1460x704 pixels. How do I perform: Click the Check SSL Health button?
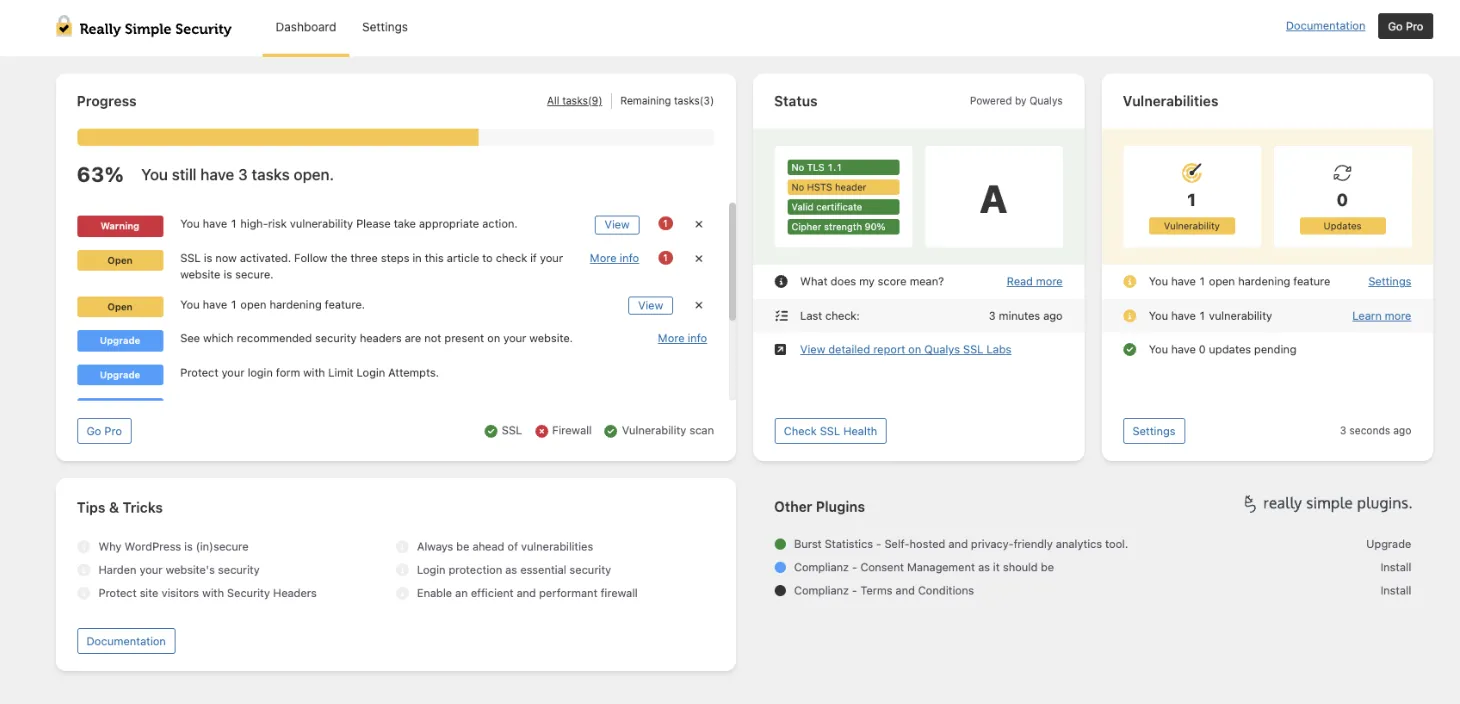[x=830, y=431]
